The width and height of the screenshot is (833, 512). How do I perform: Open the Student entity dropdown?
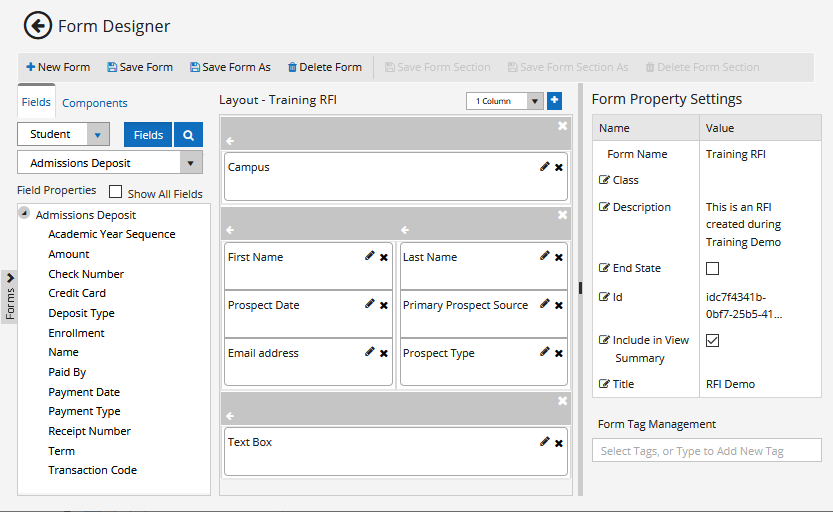click(98, 135)
